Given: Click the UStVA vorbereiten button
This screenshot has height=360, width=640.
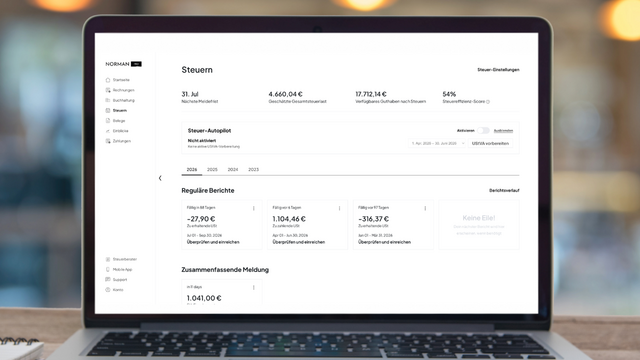Looking at the screenshot, I should [x=490, y=143].
